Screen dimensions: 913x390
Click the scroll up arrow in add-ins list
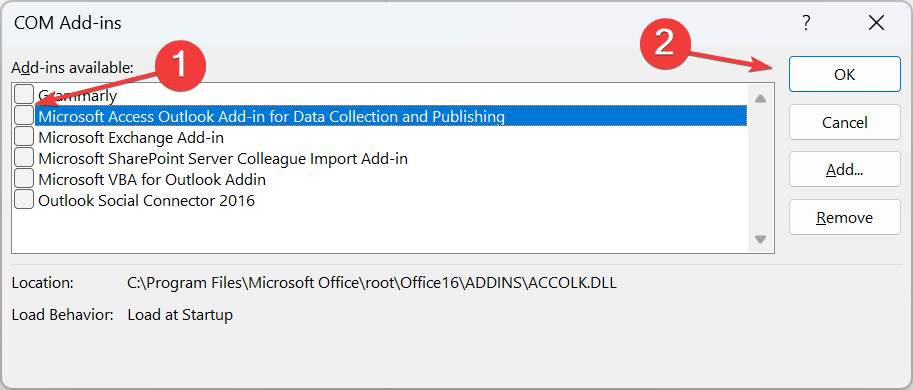click(760, 98)
